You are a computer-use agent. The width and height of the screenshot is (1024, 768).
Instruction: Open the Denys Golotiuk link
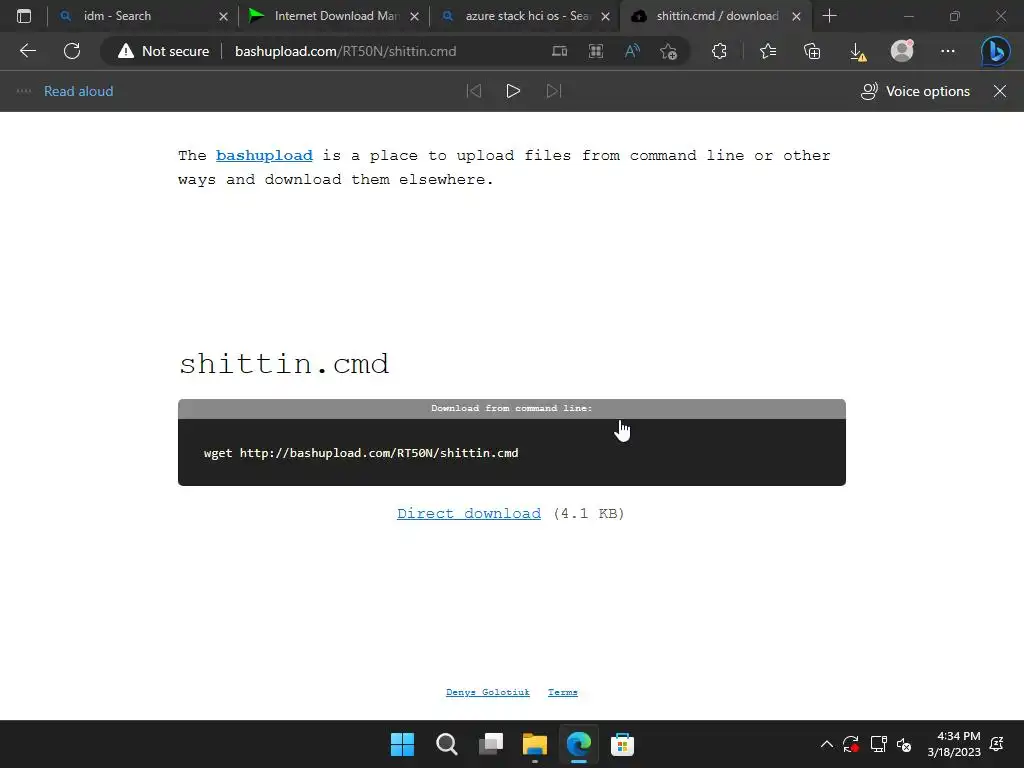488,692
